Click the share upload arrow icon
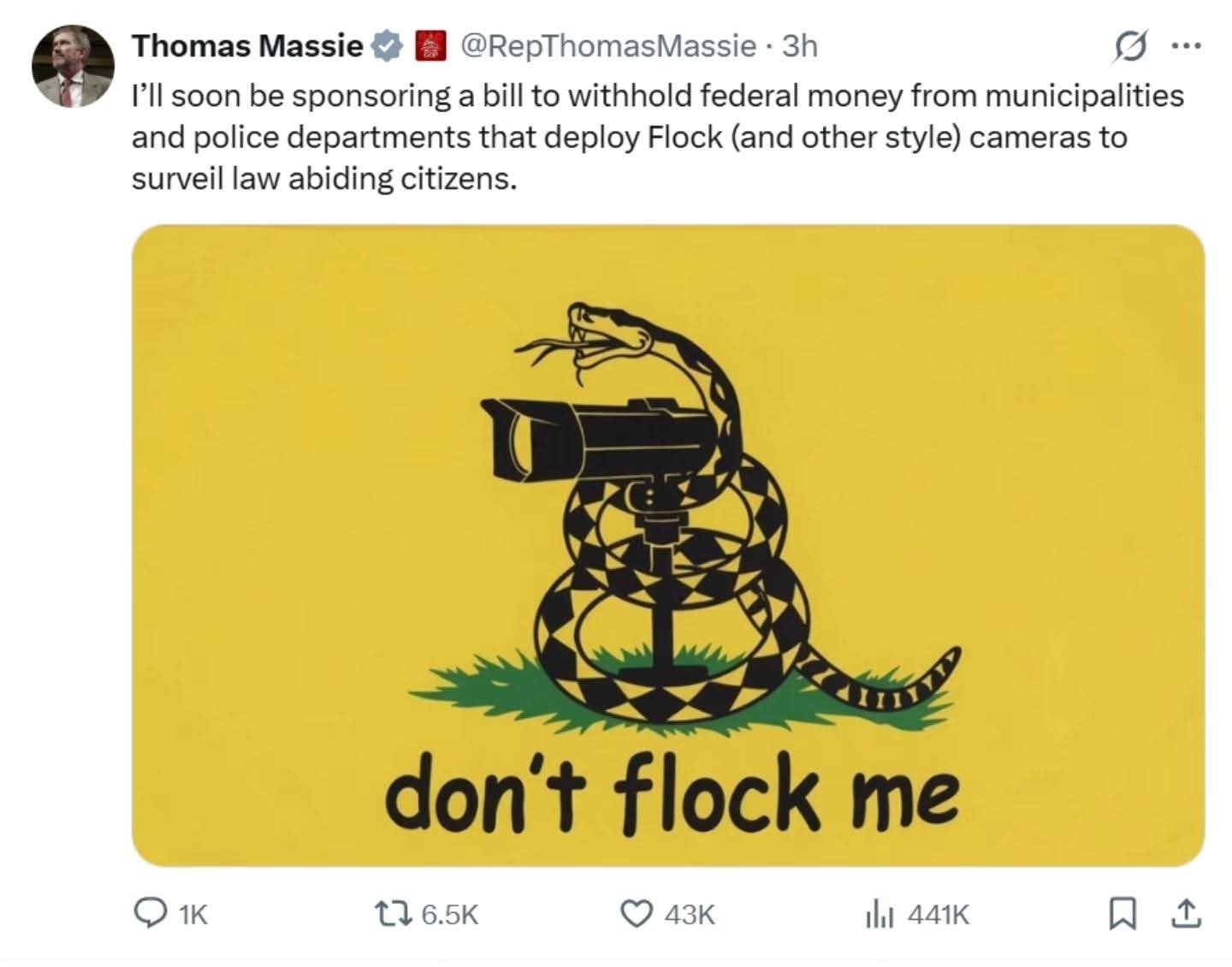 click(x=1186, y=915)
